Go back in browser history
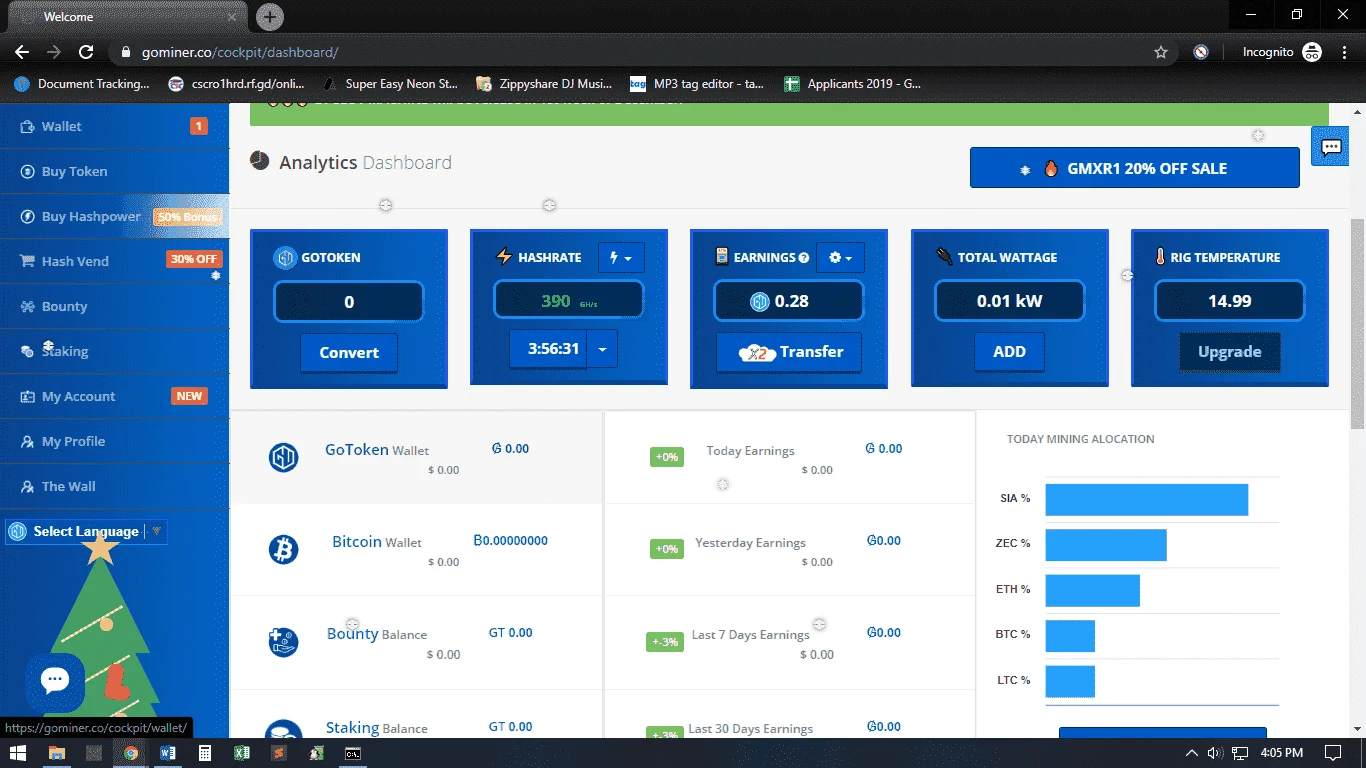The height and width of the screenshot is (768, 1366). (22, 52)
